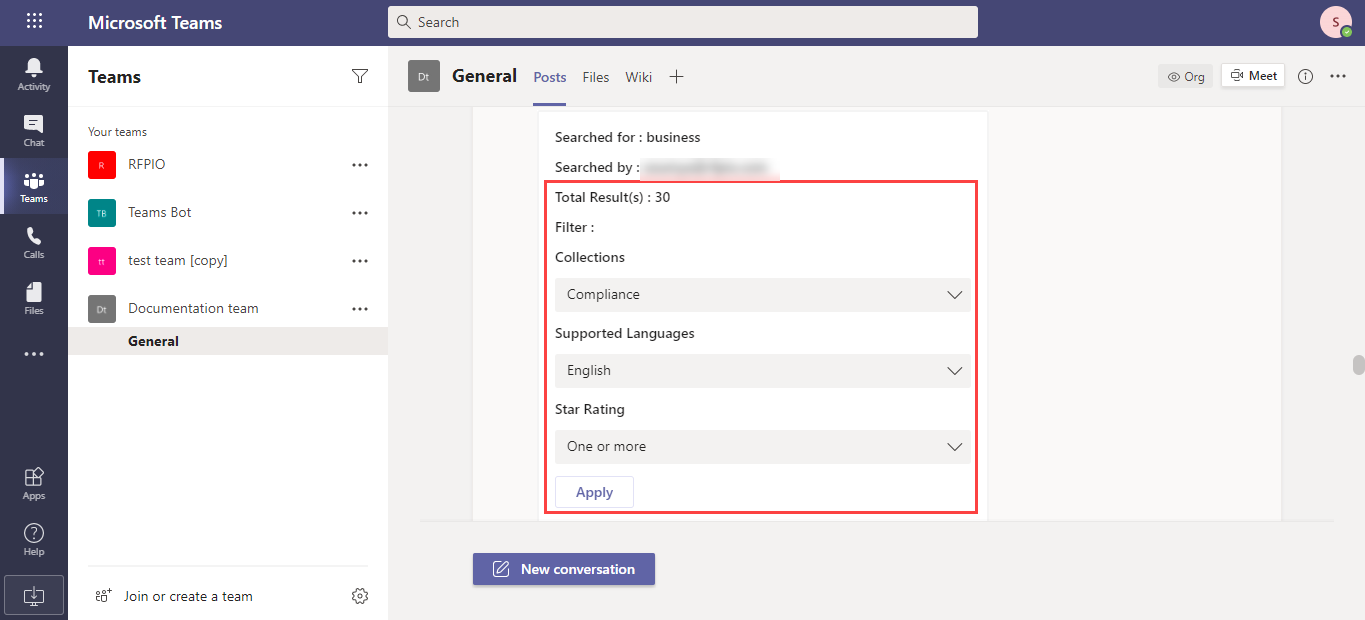Open the app launcher waffle icon
This screenshot has height=620, width=1365.
34,21
